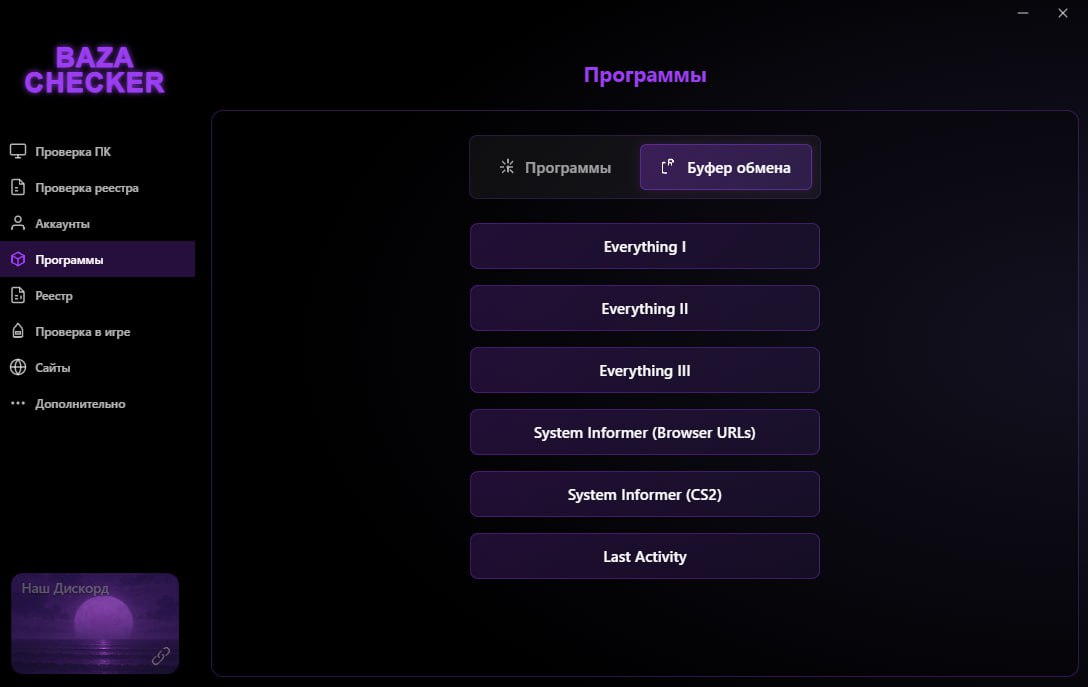The width and height of the screenshot is (1088, 687).
Task: Launch System Informer (Browser URLs)
Action: pyautogui.click(x=645, y=433)
